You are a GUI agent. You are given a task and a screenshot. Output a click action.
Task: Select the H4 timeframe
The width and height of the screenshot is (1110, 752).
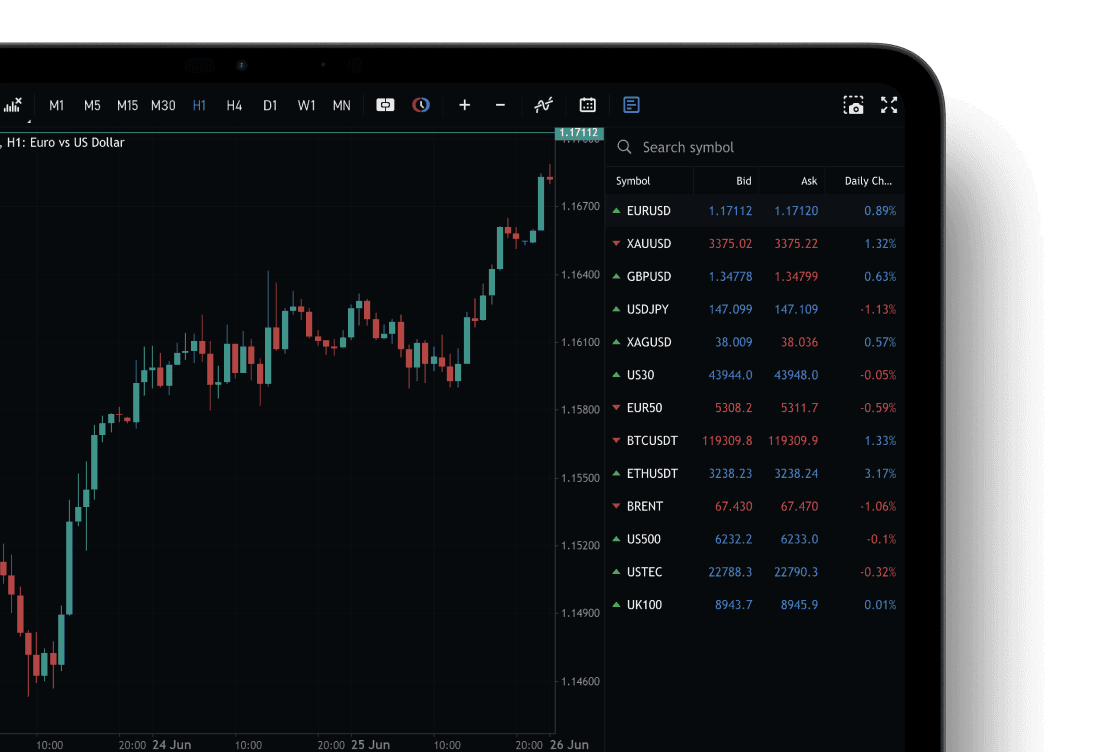(234, 105)
